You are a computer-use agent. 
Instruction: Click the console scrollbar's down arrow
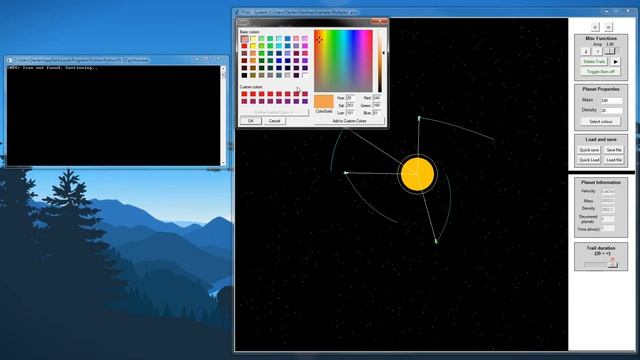pos(223,162)
